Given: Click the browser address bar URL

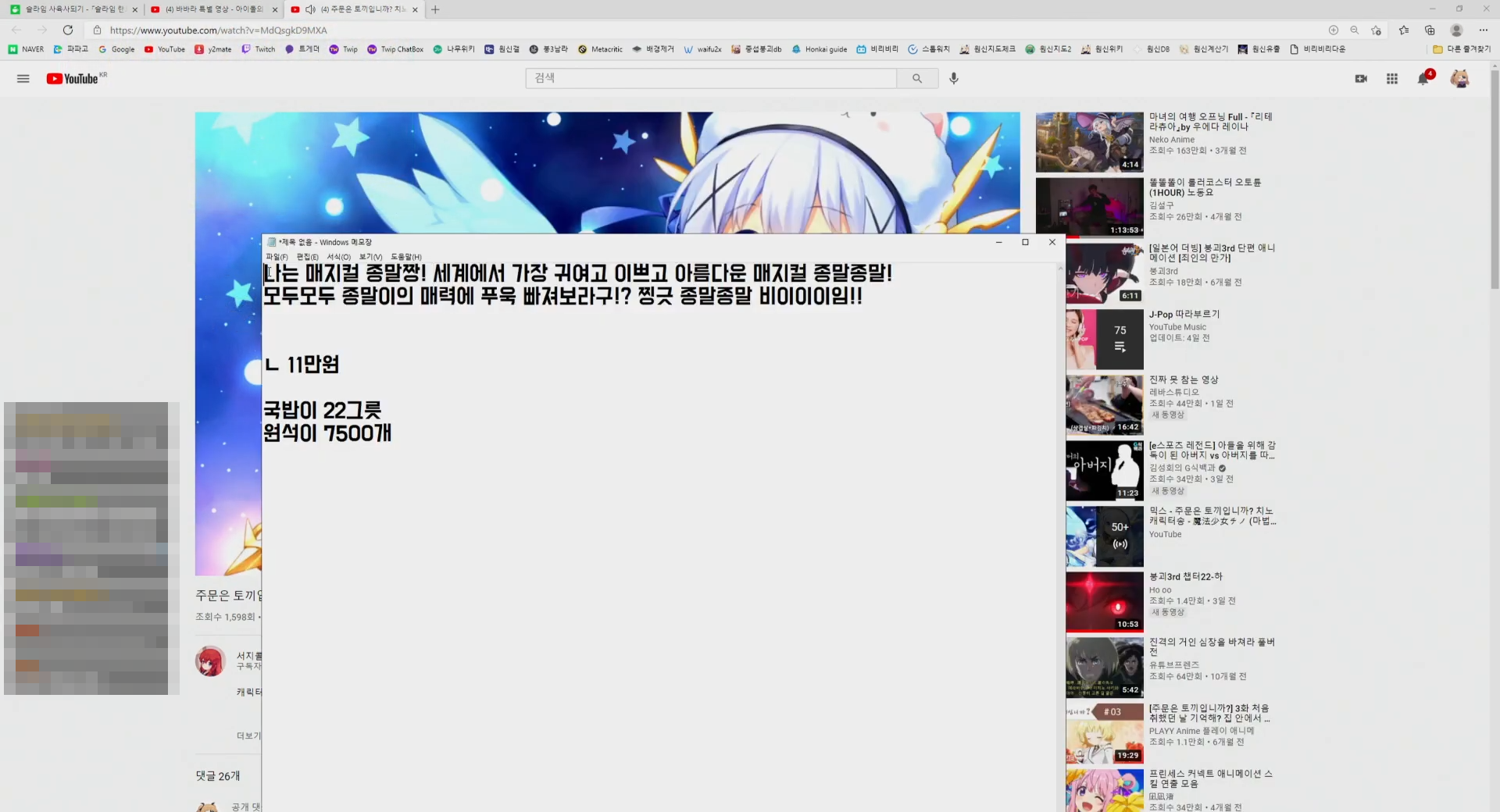Looking at the screenshot, I should [218, 30].
